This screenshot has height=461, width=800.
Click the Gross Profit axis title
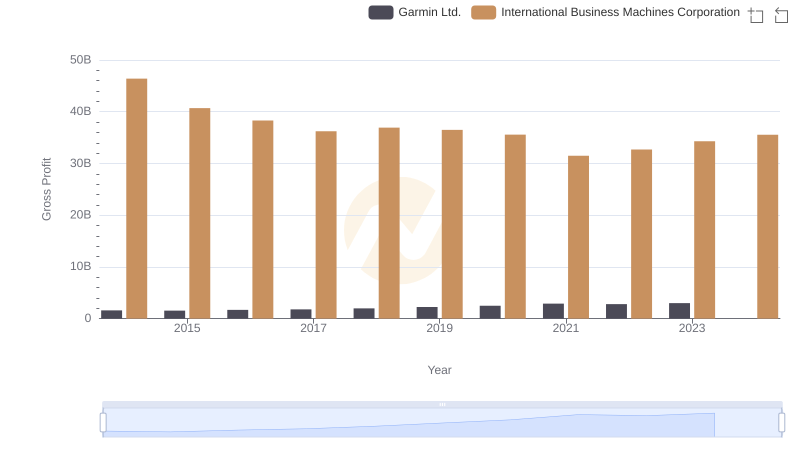tap(46, 189)
